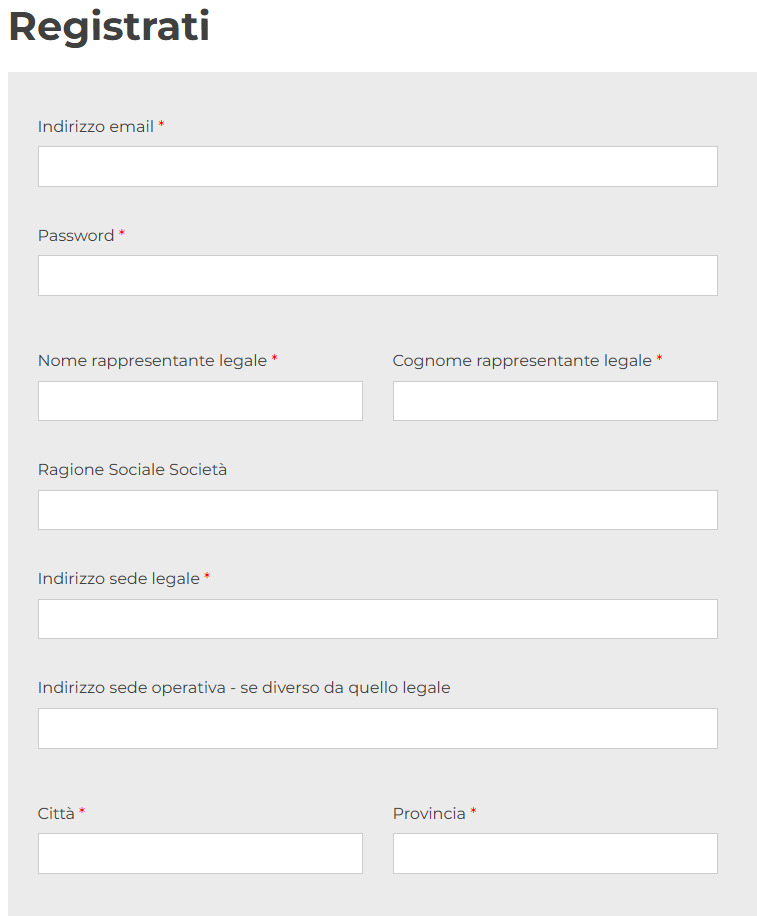Select the Indirizzo sede operativa input box

[x=377, y=728]
